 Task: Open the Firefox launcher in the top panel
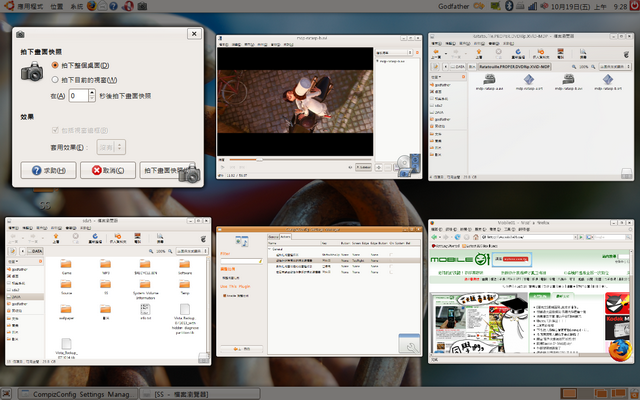[x=92, y=6]
